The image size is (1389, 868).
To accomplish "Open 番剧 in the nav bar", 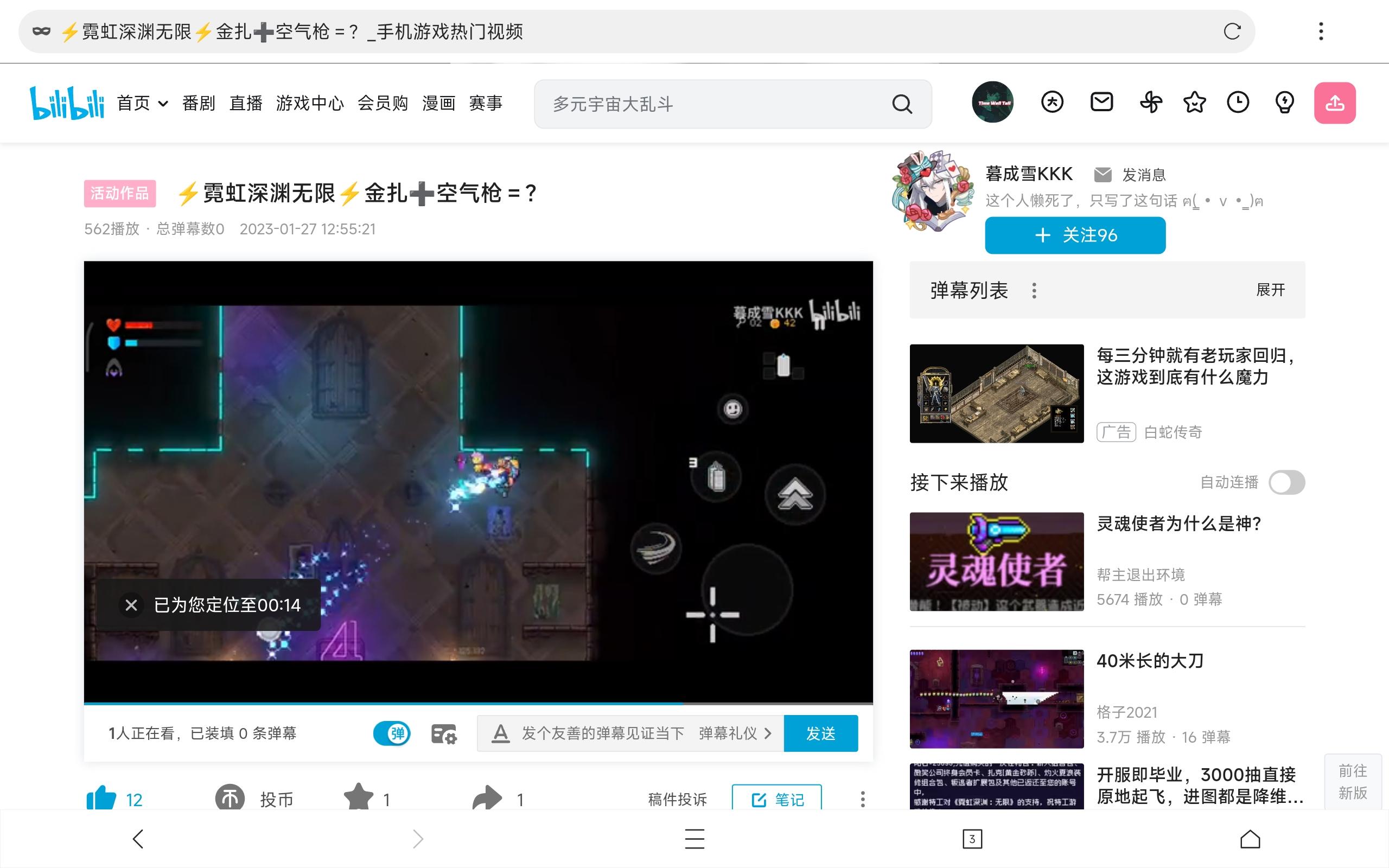I will [199, 103].
